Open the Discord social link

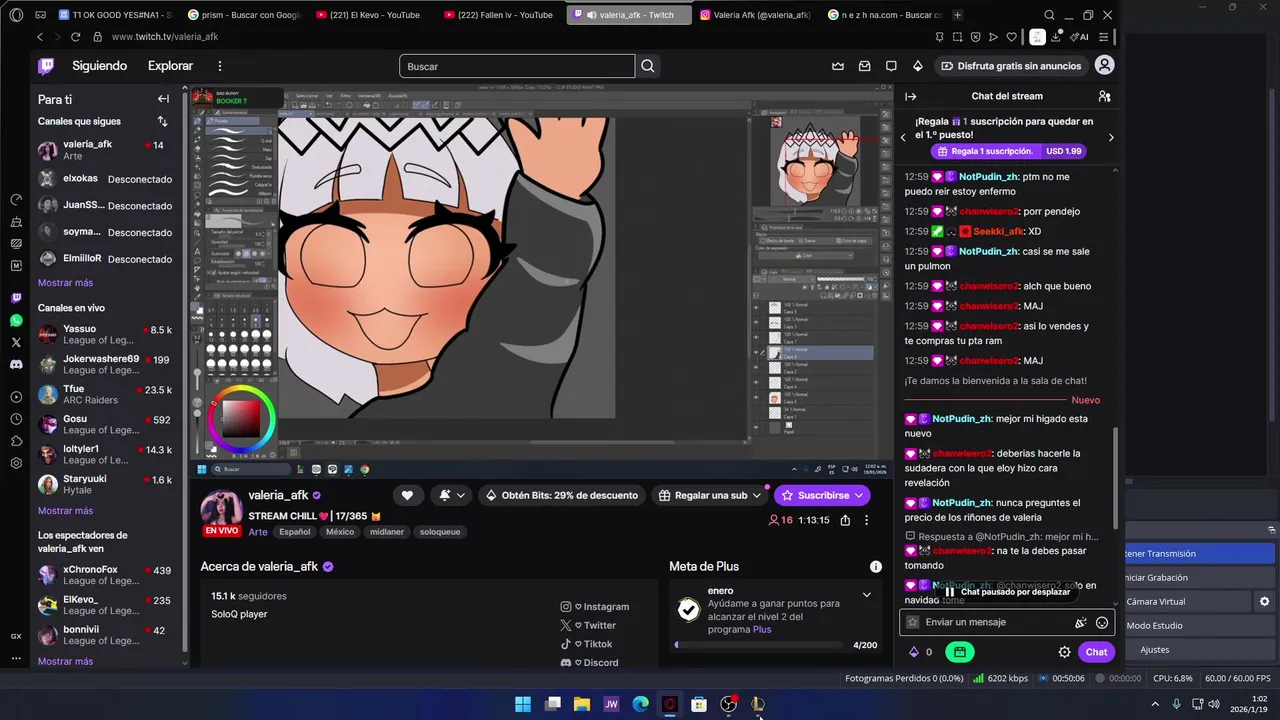(589, 663)
